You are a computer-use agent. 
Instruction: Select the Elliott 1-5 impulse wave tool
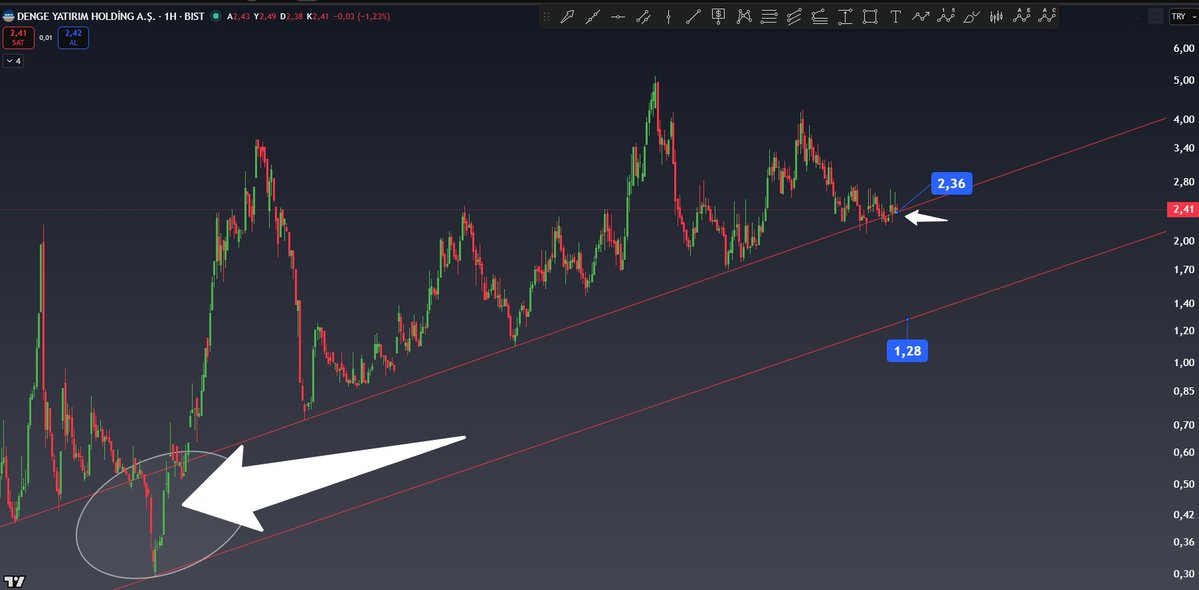(947, 15)
